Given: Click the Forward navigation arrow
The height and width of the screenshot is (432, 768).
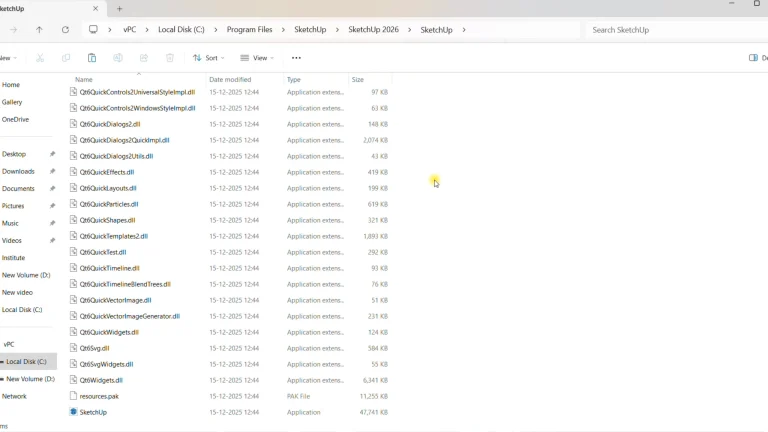Looking at the screenshot, I should click(x=13, y=30).
